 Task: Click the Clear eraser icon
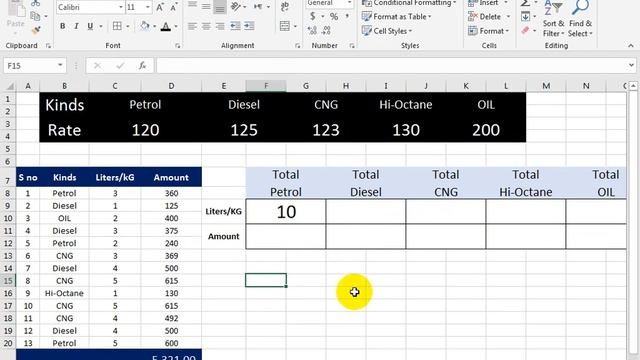point(525,31)
